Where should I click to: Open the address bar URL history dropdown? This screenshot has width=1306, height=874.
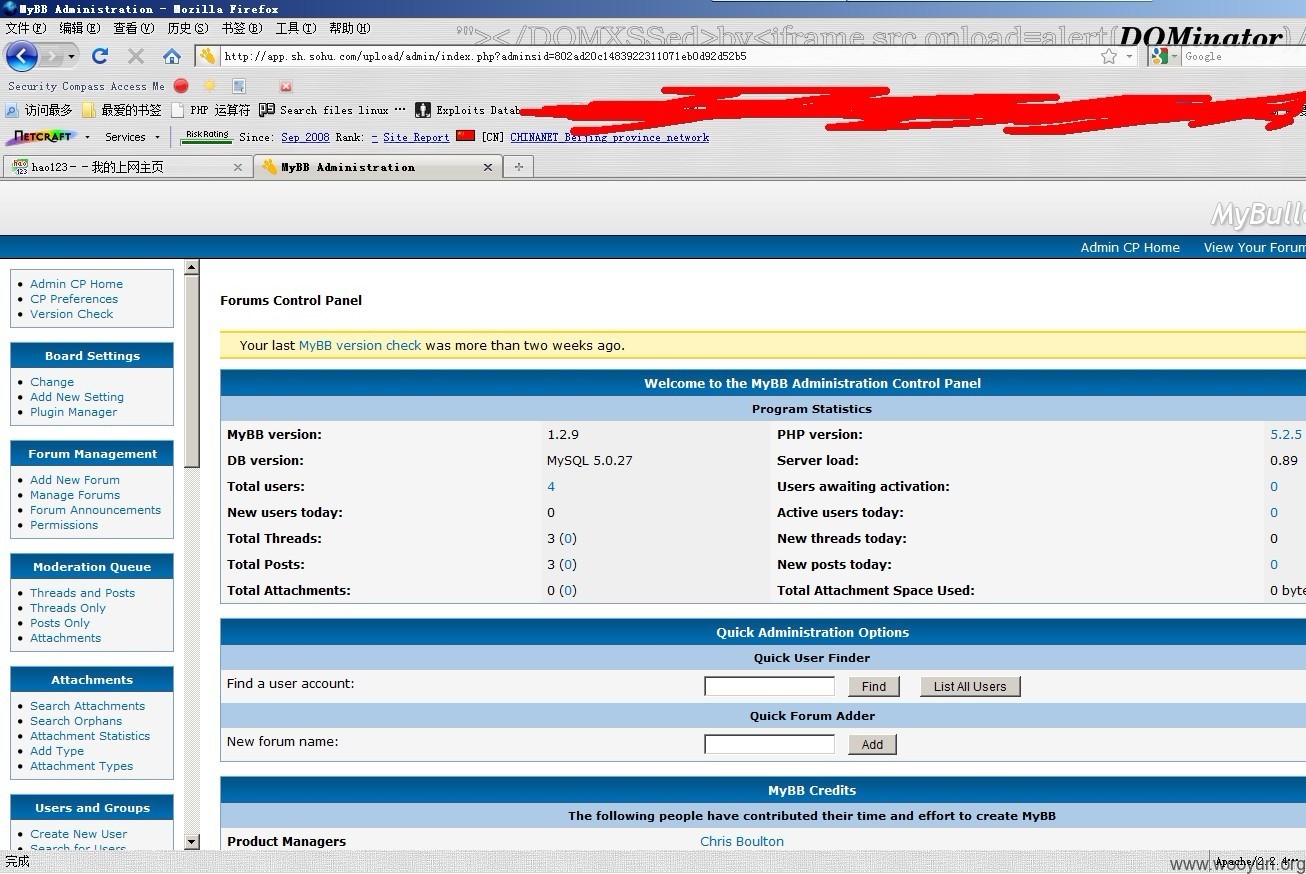pos(1130,56)
